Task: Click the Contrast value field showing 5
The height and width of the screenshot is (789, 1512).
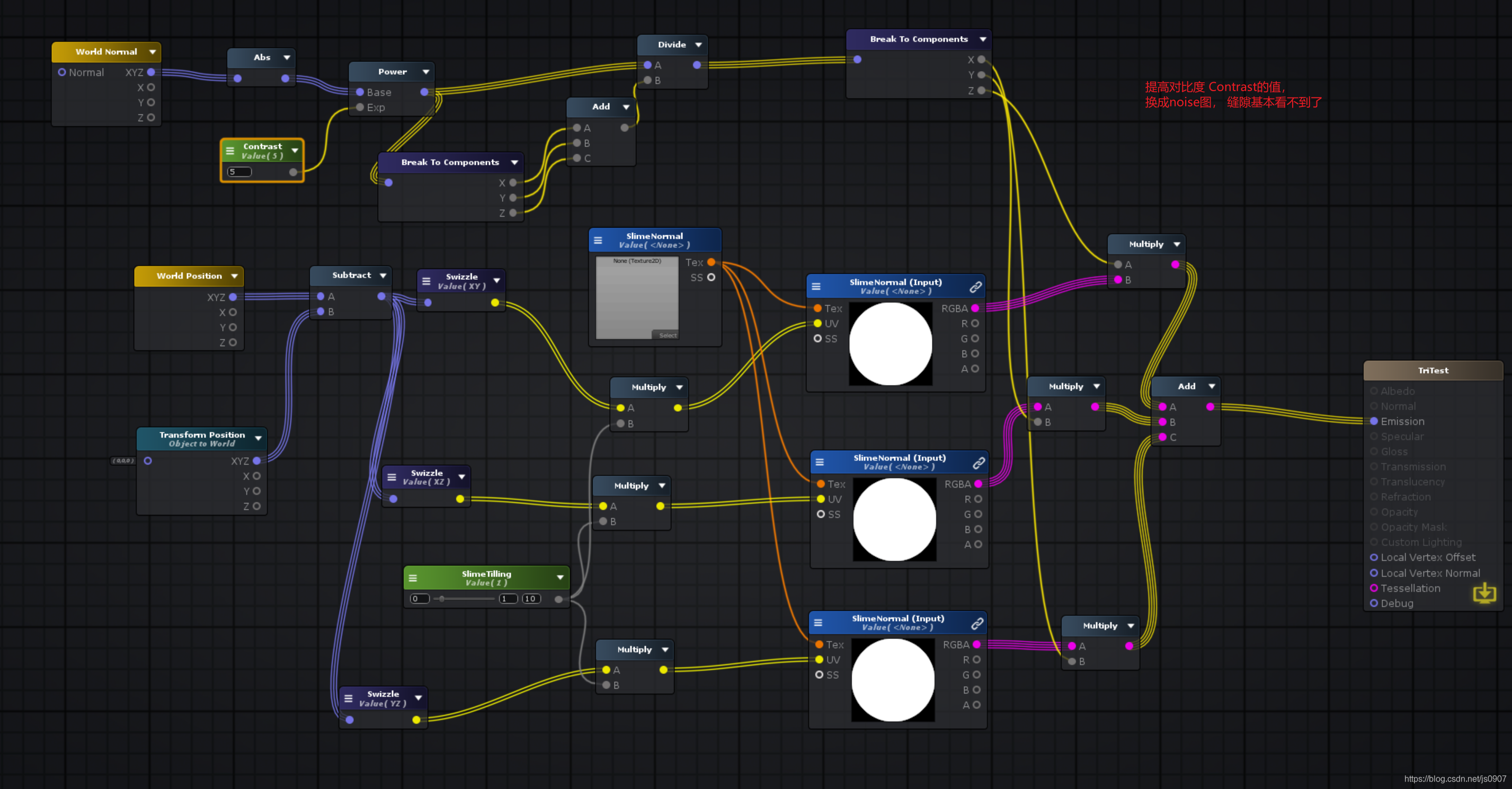Action: [x=239, y=172]
